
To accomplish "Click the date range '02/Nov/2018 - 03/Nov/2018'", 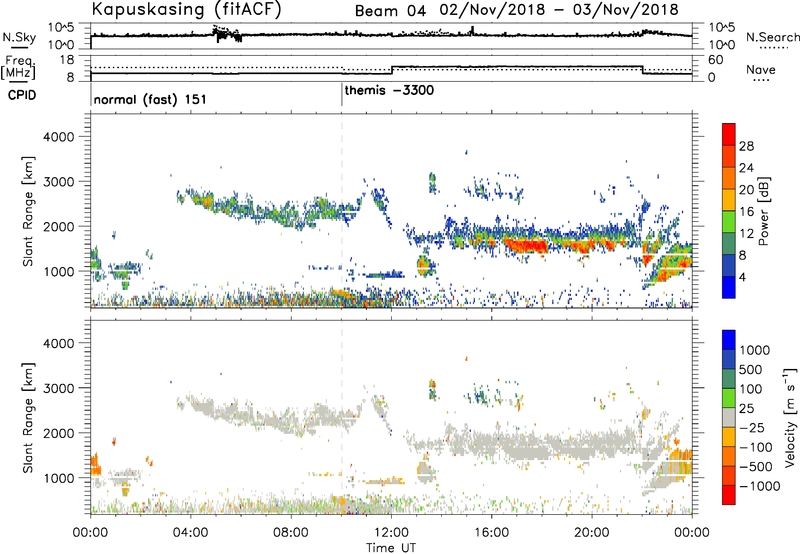I will point(558,10).
